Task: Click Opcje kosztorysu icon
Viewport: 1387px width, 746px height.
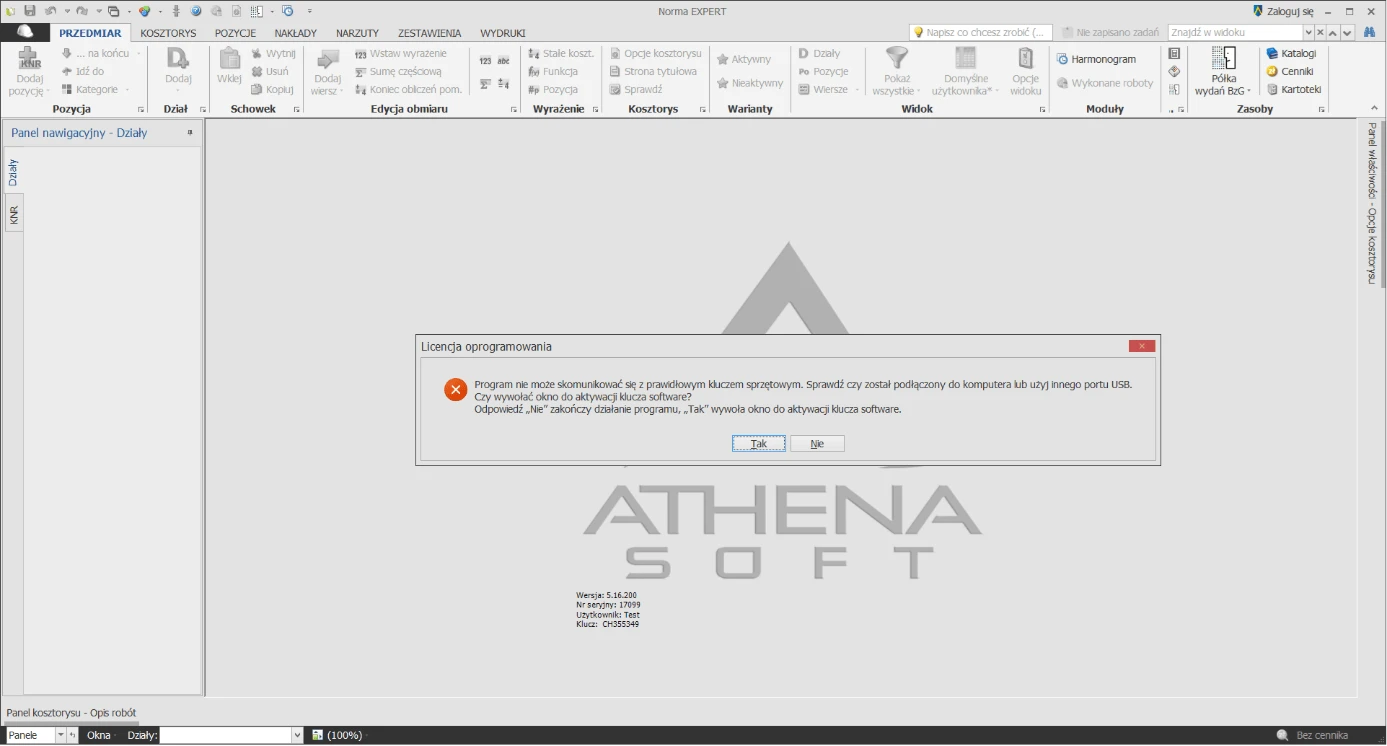Action: click(x=616, y=53)
